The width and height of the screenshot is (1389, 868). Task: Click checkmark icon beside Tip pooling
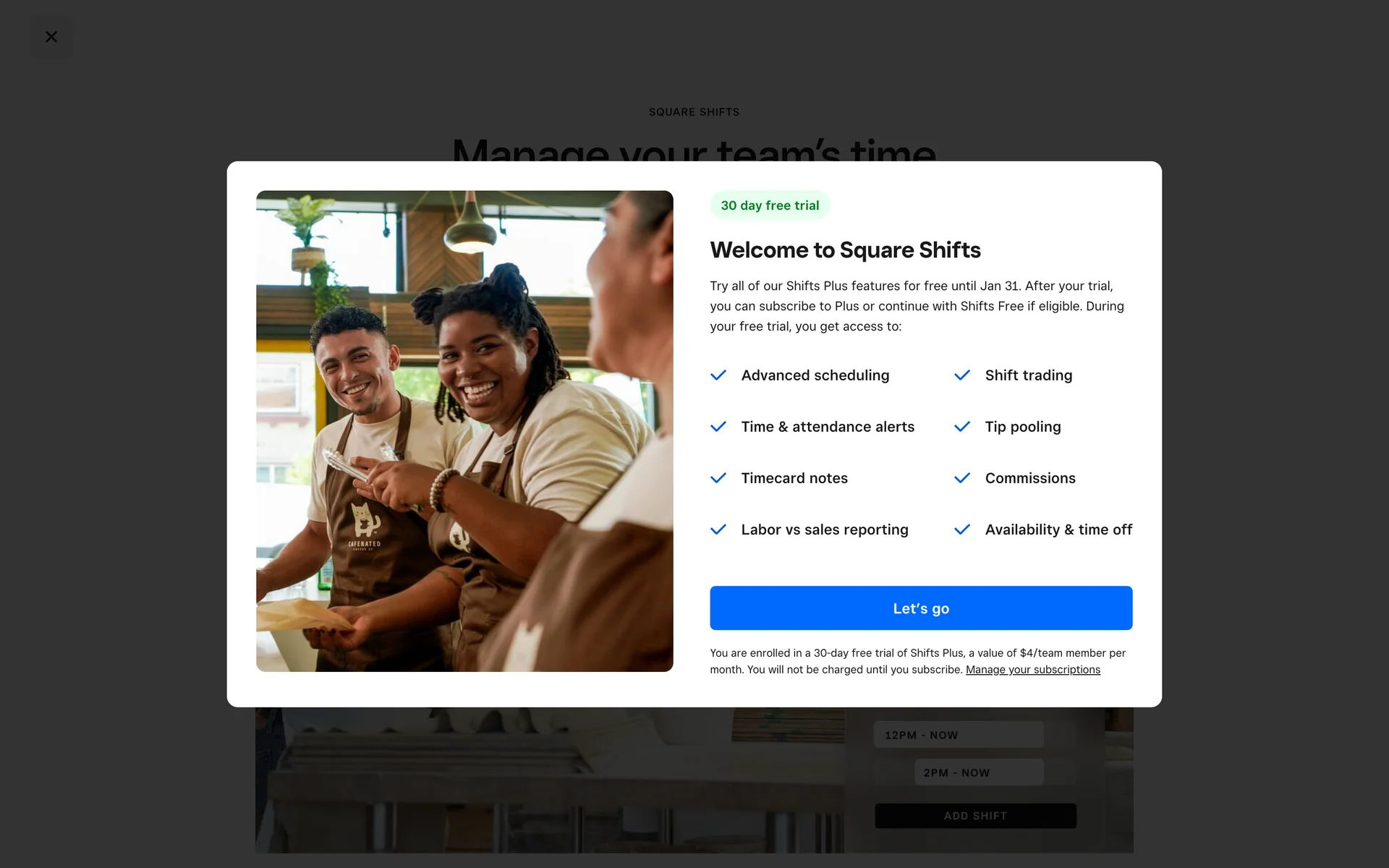[x=961, y=427]
